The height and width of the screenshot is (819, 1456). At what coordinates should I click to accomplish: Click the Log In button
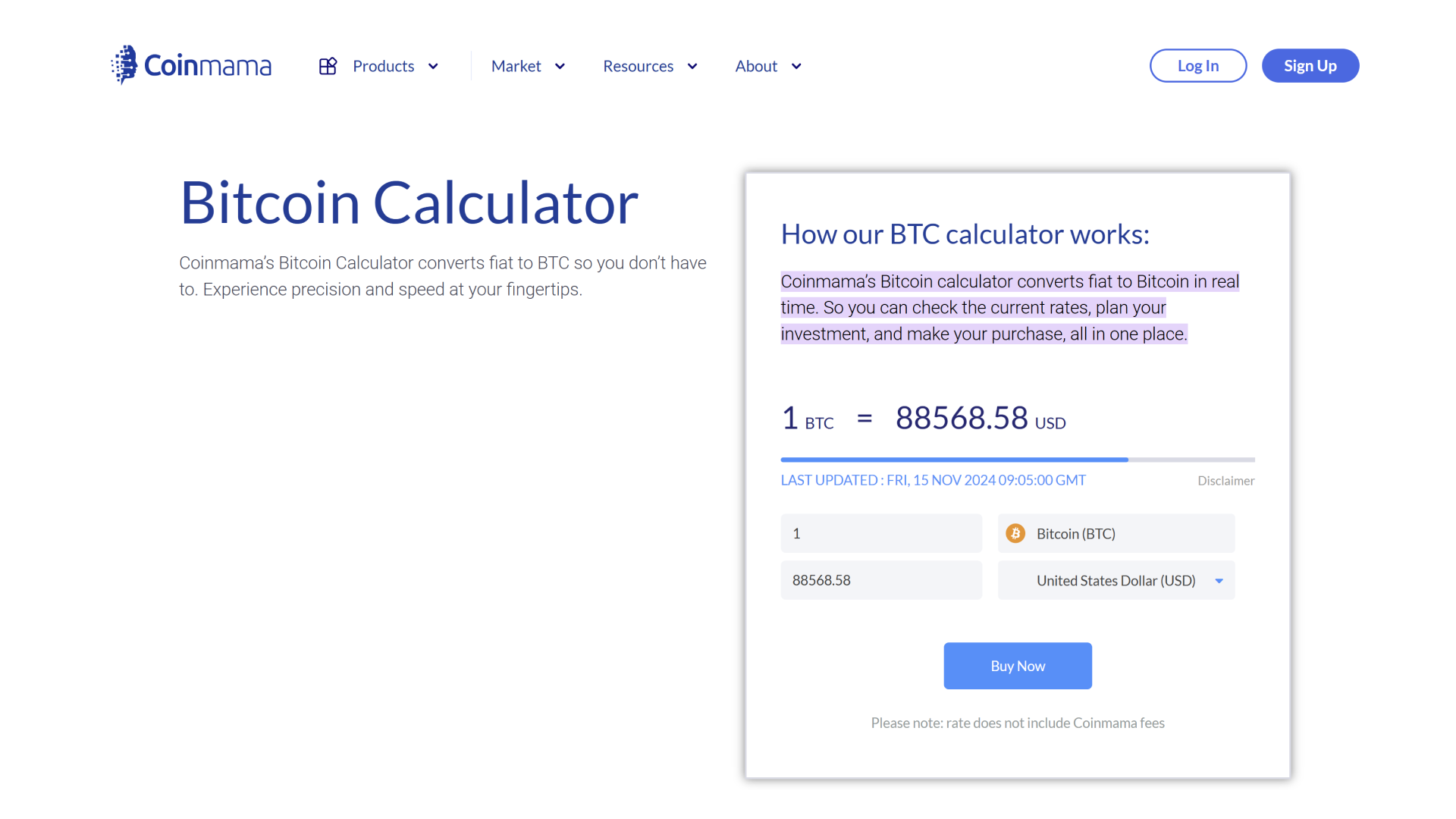(x=1197, y=65)
